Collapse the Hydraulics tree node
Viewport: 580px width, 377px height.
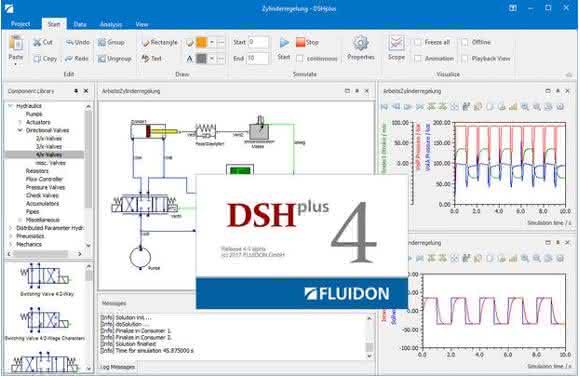pos(10,106)
